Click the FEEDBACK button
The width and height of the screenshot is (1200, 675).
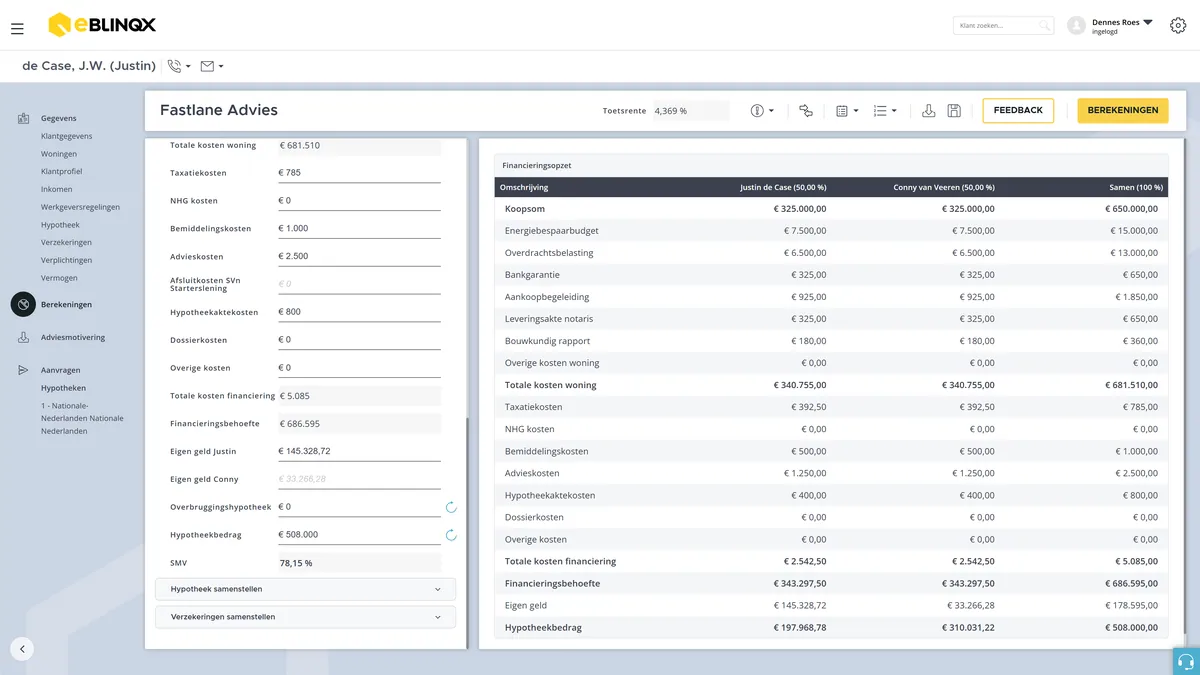(x=1018, y=110)
